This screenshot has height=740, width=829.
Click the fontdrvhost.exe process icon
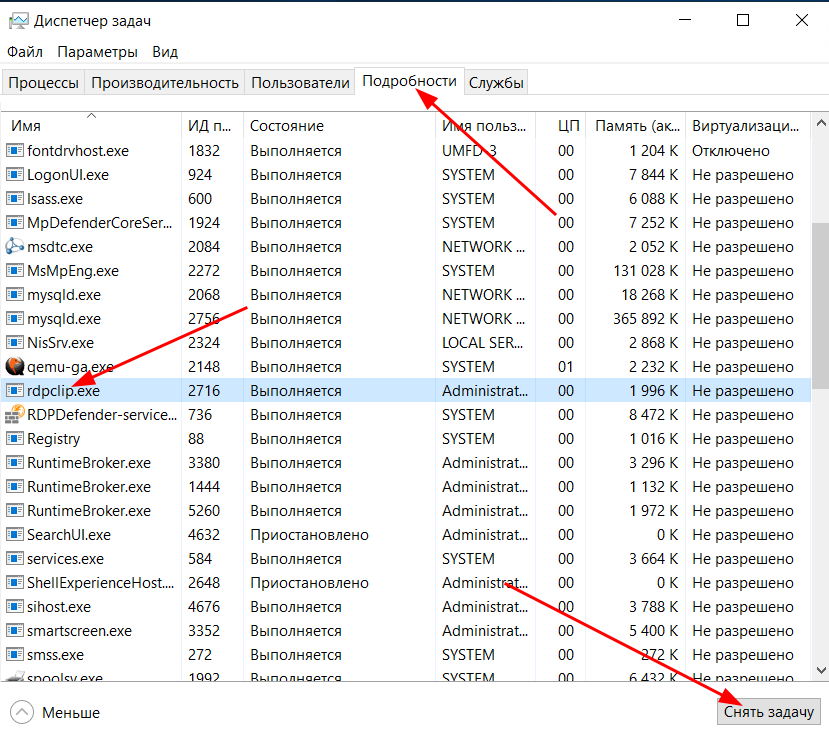[15, 151]
